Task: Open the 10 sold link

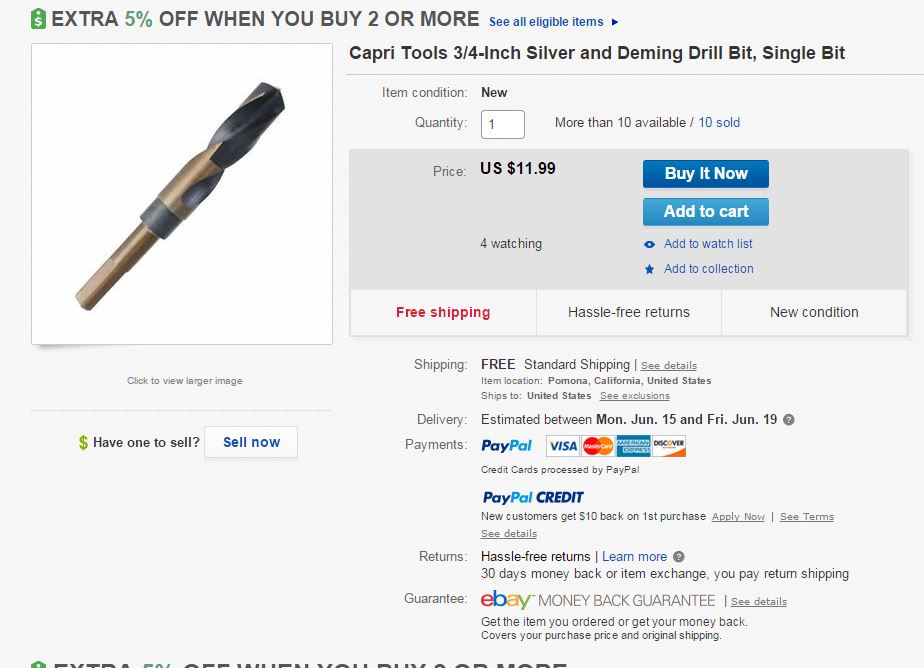Action: click(x=719, y=123)
